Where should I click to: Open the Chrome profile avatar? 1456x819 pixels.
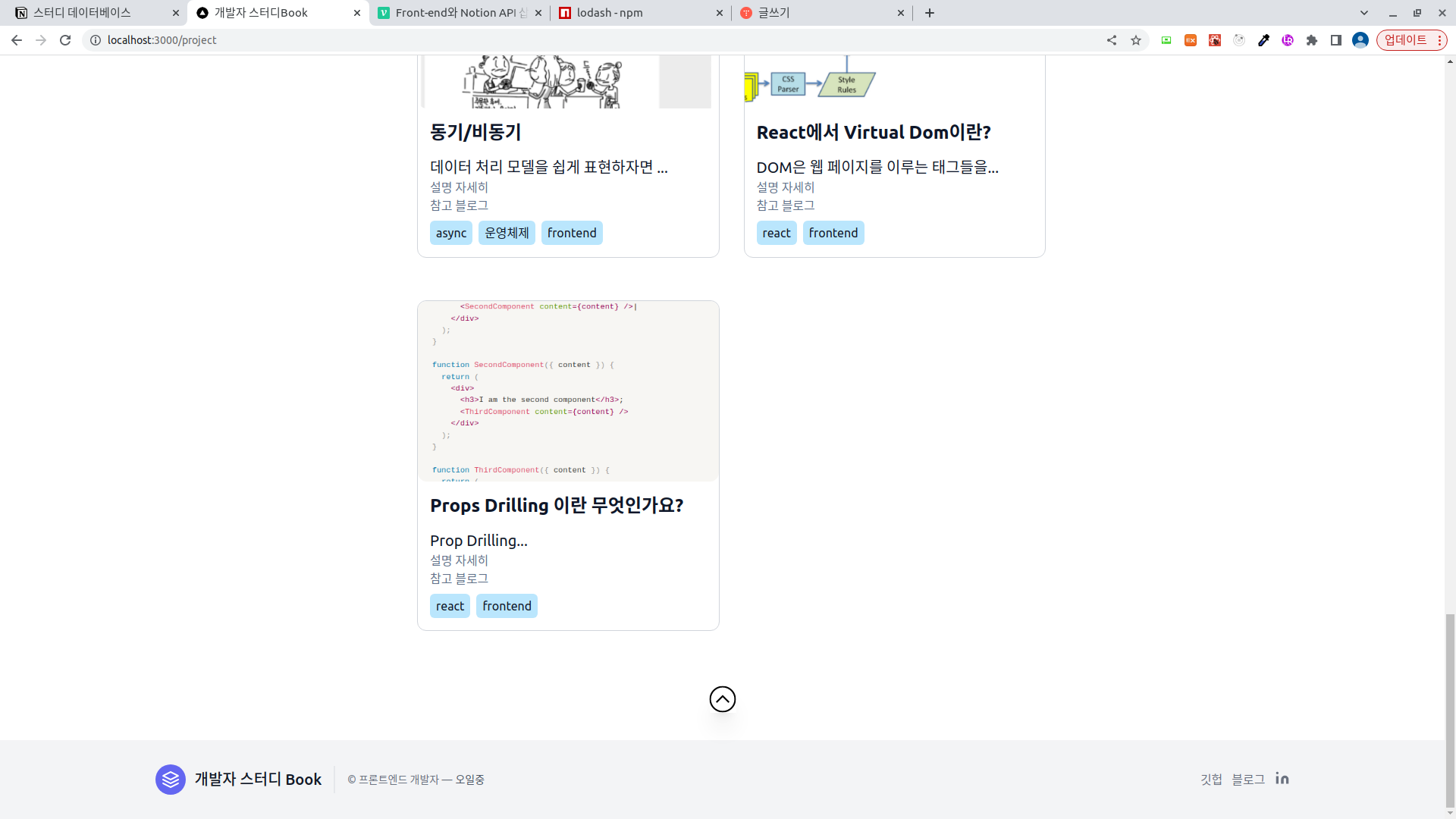(1360, 40)
